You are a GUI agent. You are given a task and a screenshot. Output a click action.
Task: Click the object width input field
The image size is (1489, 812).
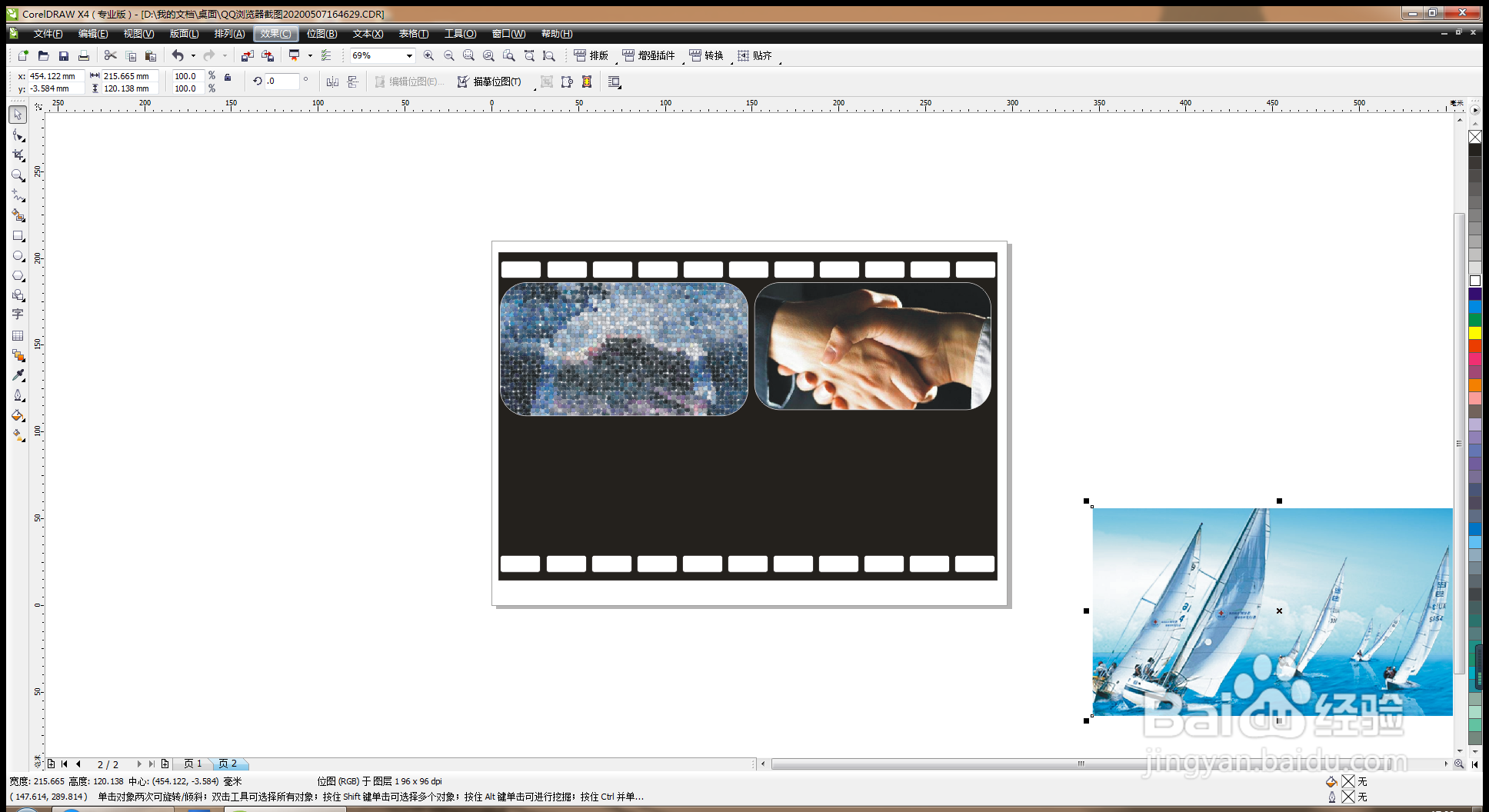click(x=130, y=76)
